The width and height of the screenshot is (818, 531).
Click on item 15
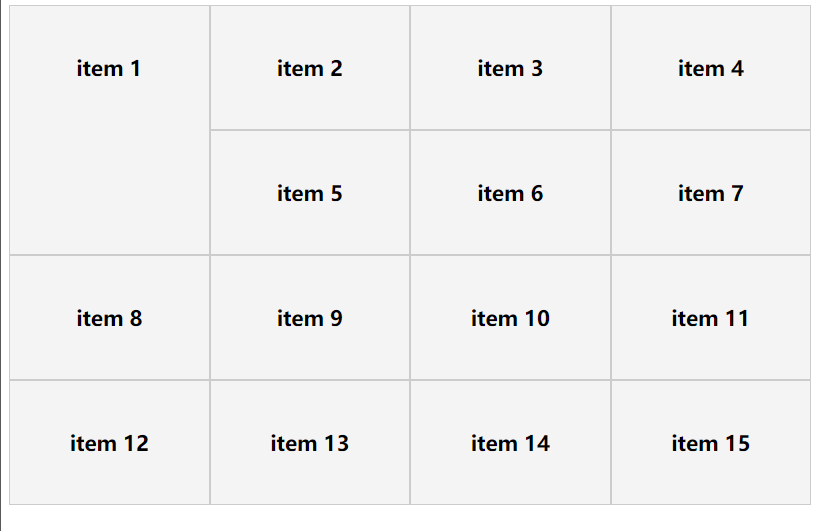click(710, 443)
